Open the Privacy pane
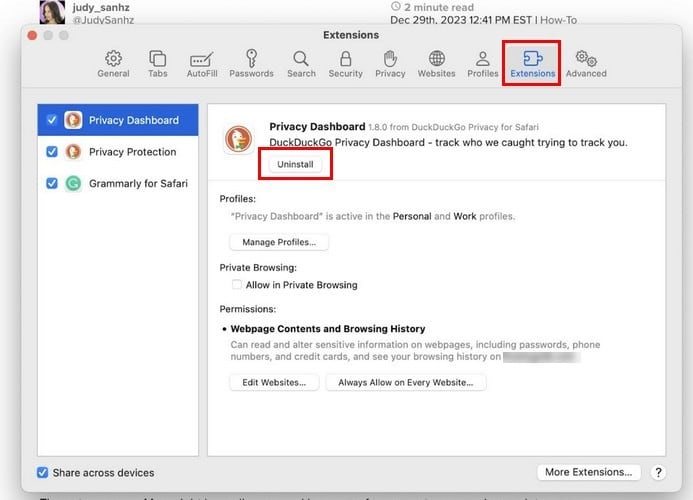This screenshot has width=693, height=500. click(390, 63)
